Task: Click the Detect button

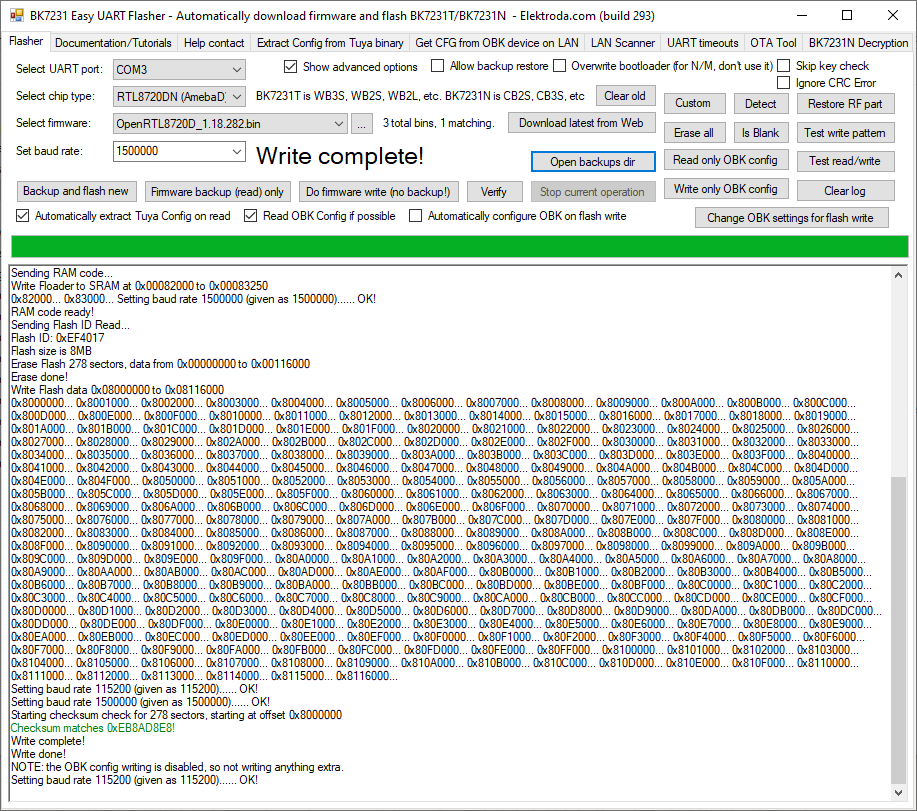Action: tap(761, 104)
